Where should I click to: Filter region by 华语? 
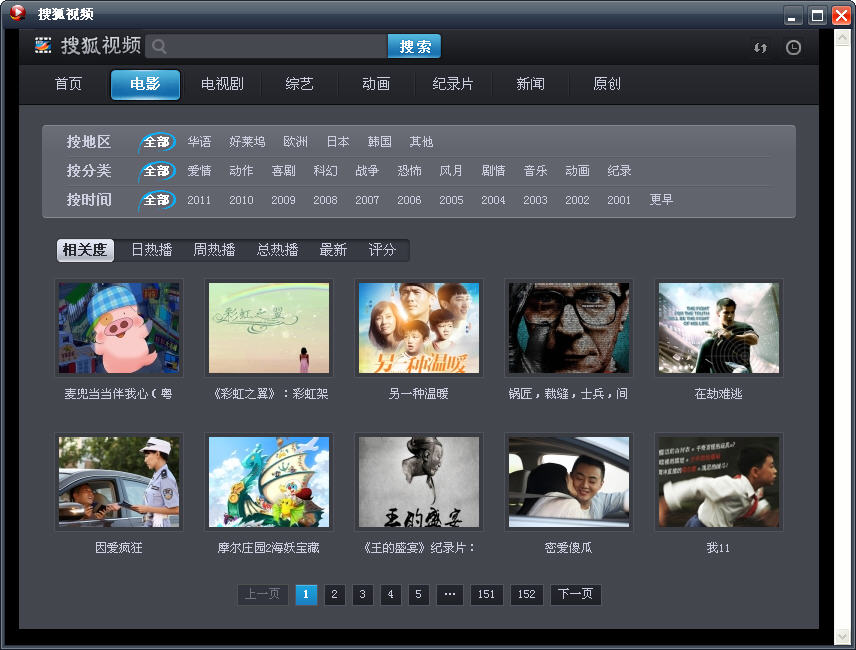[199, 142]
